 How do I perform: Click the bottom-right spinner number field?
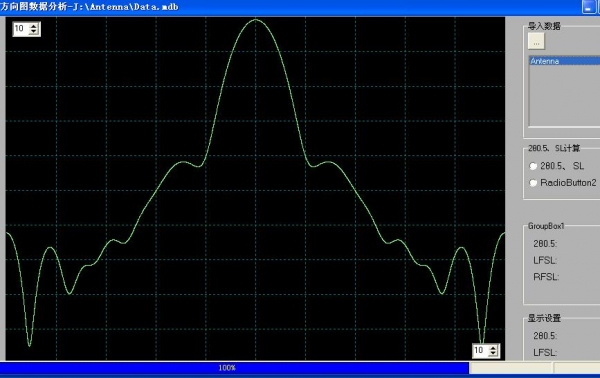pos(481,351)
